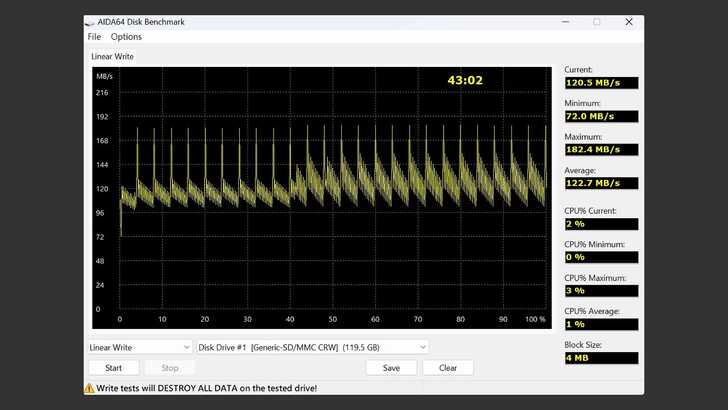Select the Minimum 72.0 MB/s field
The height and width of the screenshot is (410, 728).
[600, 116]
